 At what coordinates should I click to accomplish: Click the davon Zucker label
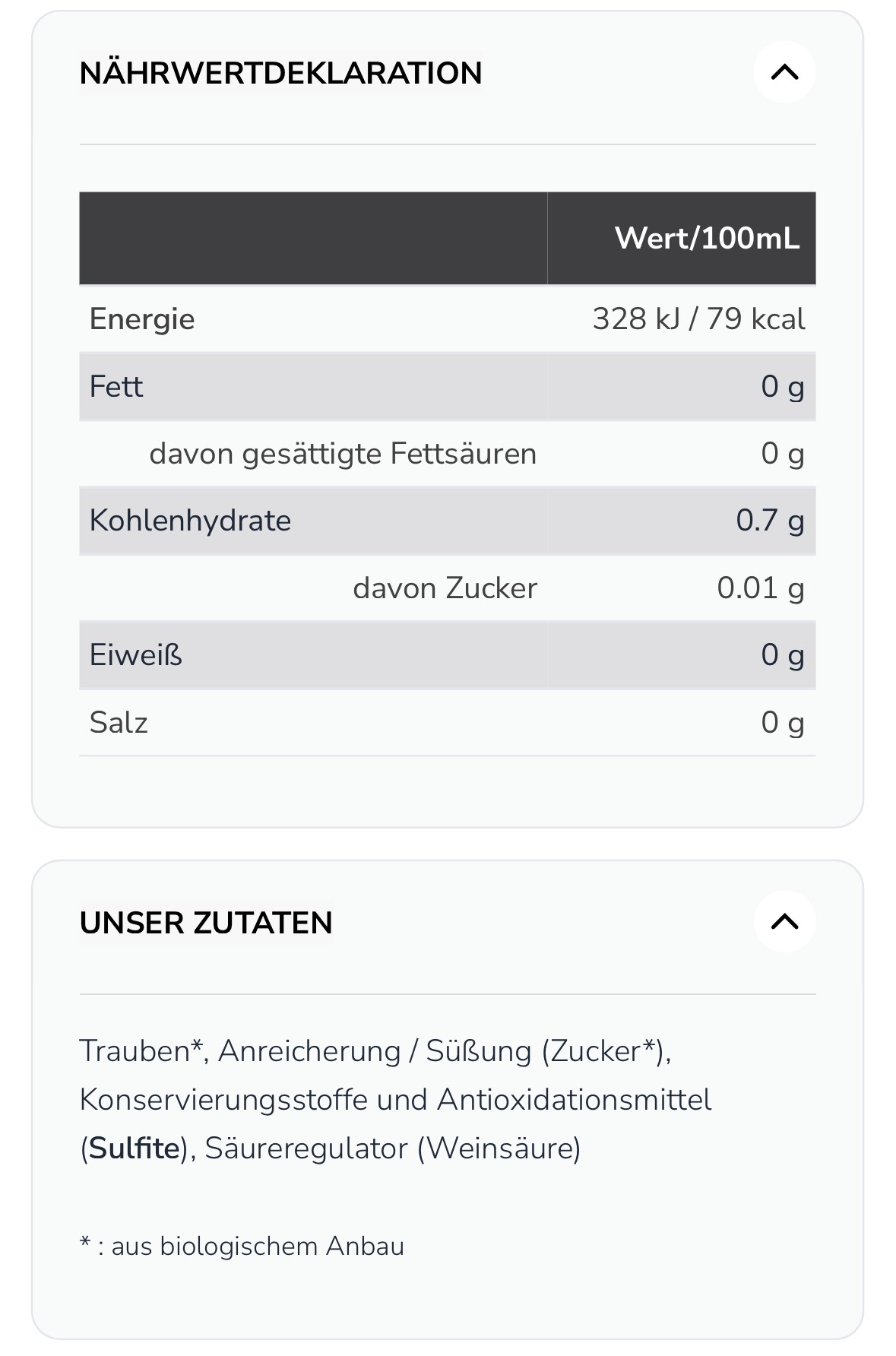pos(445,588)
